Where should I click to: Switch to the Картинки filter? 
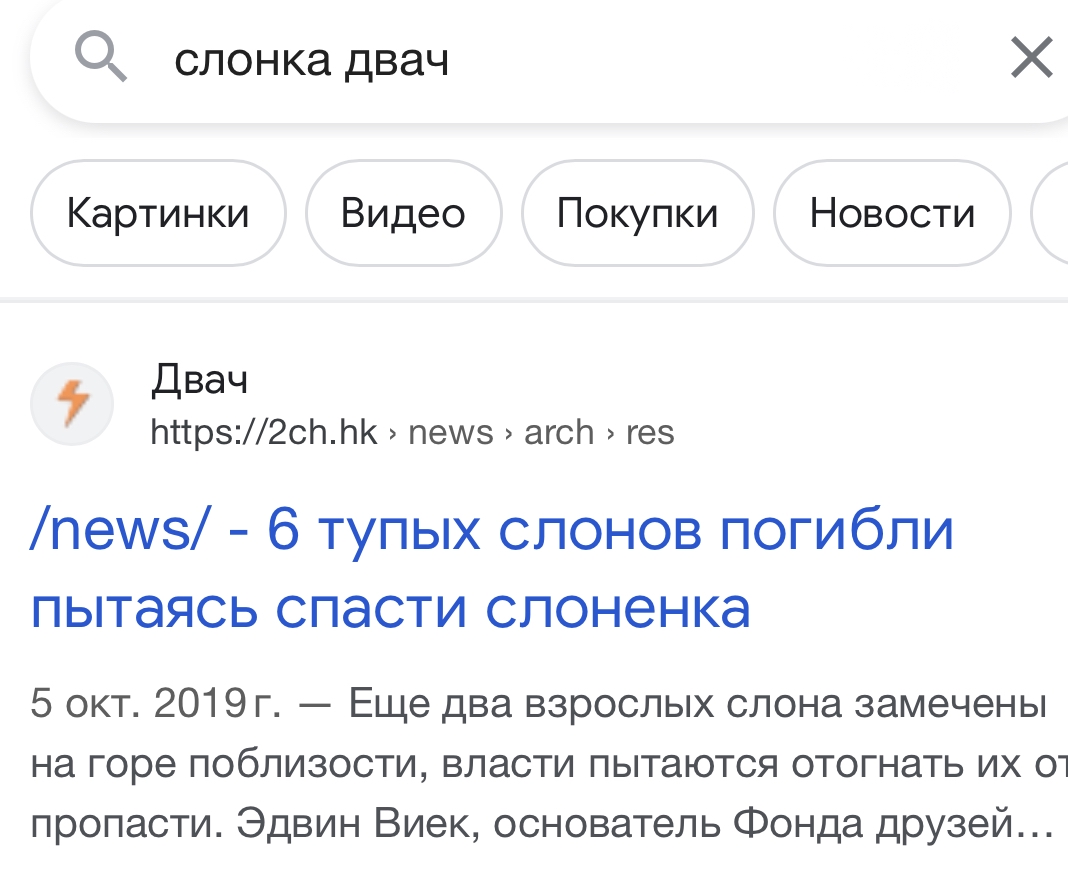[x=158, y=213]
